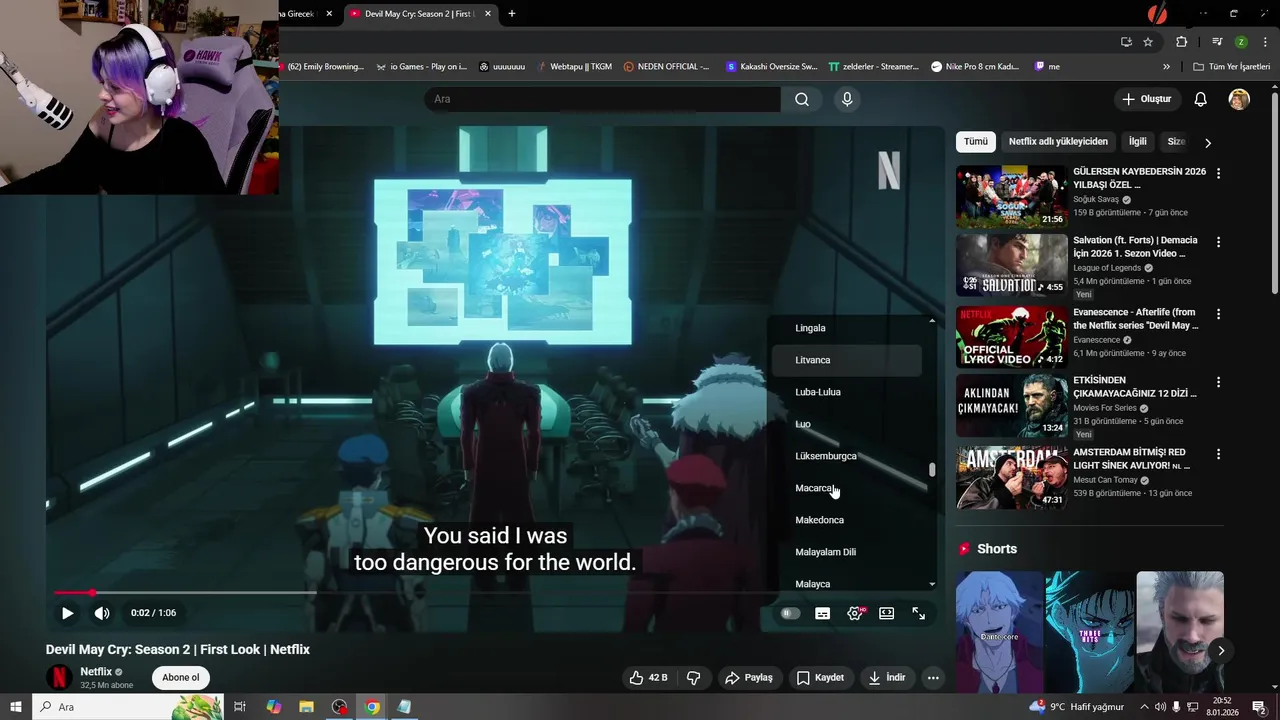Viewport: 1280px width, 720px height.
Task: Open Salvation Demacia video thumbnail
Action: pos(1011,265)
